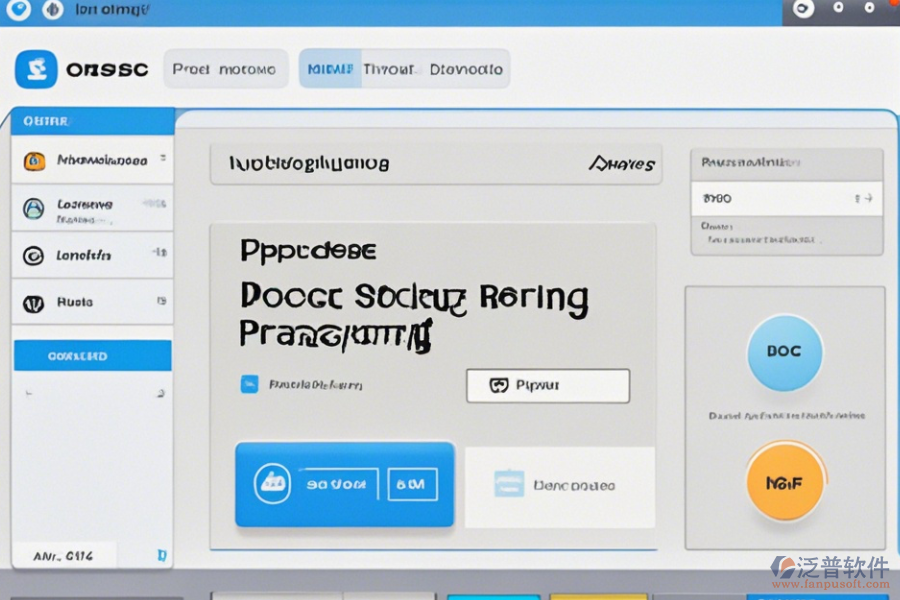Click the blue person icon beside Loaseive

[x=33, y=208]
